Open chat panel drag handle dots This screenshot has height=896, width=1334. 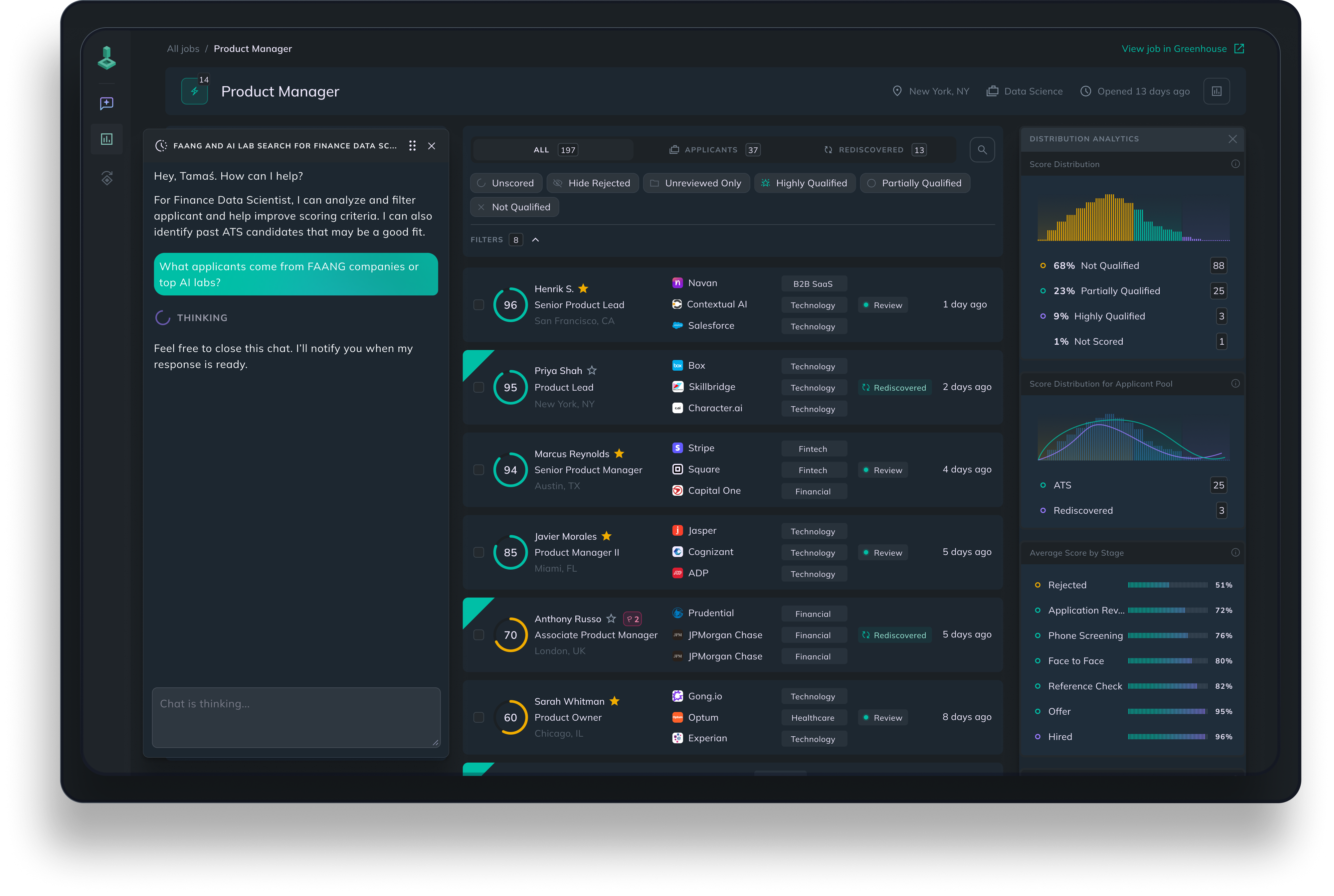pos(412,146)
